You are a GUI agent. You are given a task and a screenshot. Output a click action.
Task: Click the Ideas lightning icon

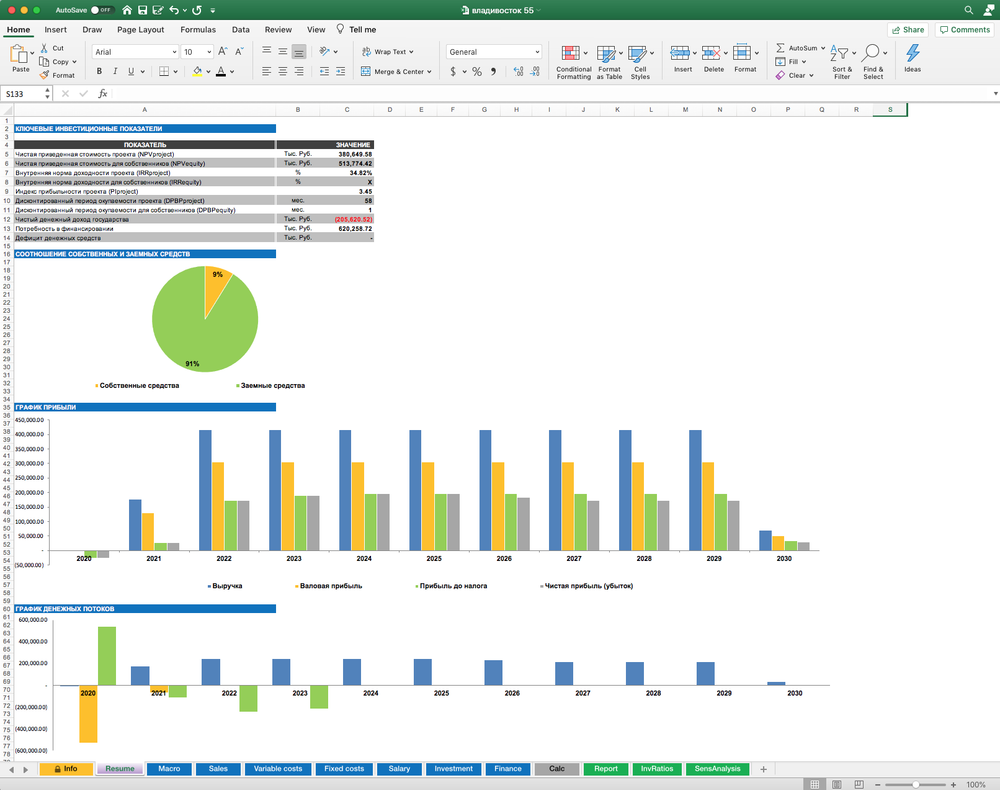point(912,54)
